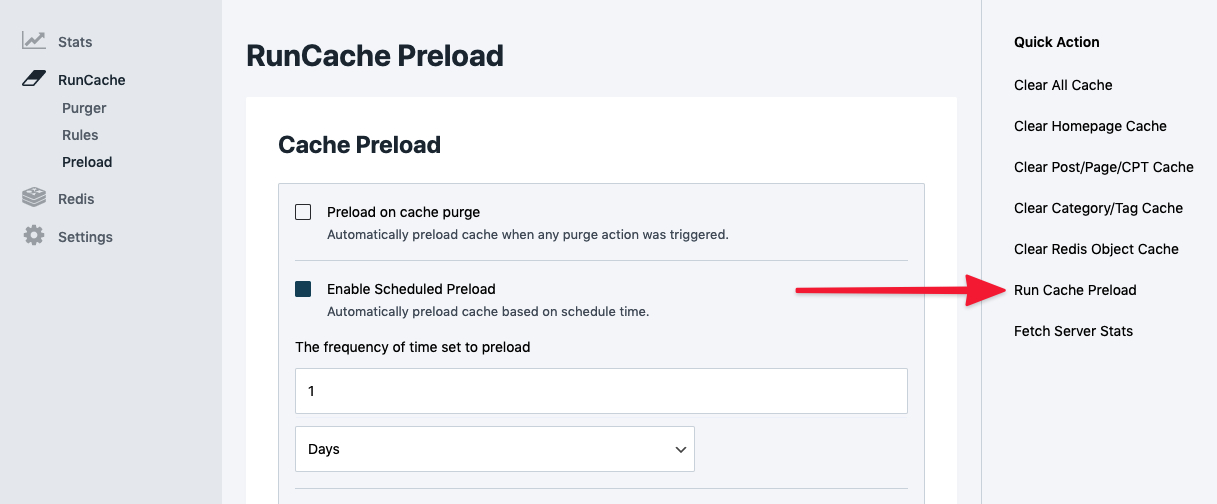Open the Purger submenu item

pos(84,108)
